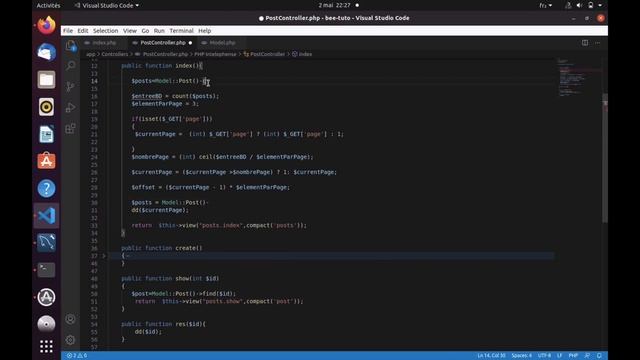Screen dimensions: 640x360
Task: Open the Extensions view
Action: pyautogui.click(x=71, y=129)
